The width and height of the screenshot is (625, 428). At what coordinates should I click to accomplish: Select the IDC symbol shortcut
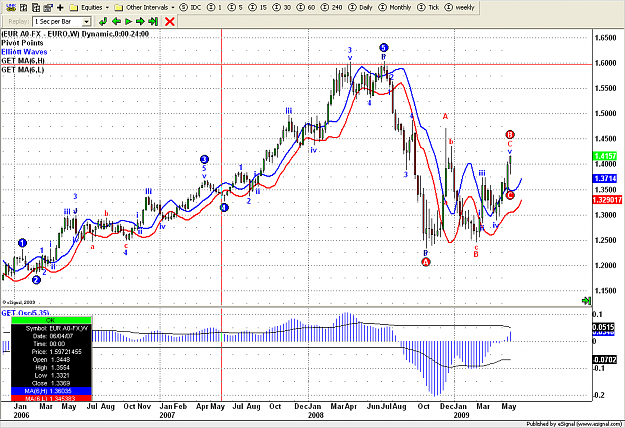190,7
